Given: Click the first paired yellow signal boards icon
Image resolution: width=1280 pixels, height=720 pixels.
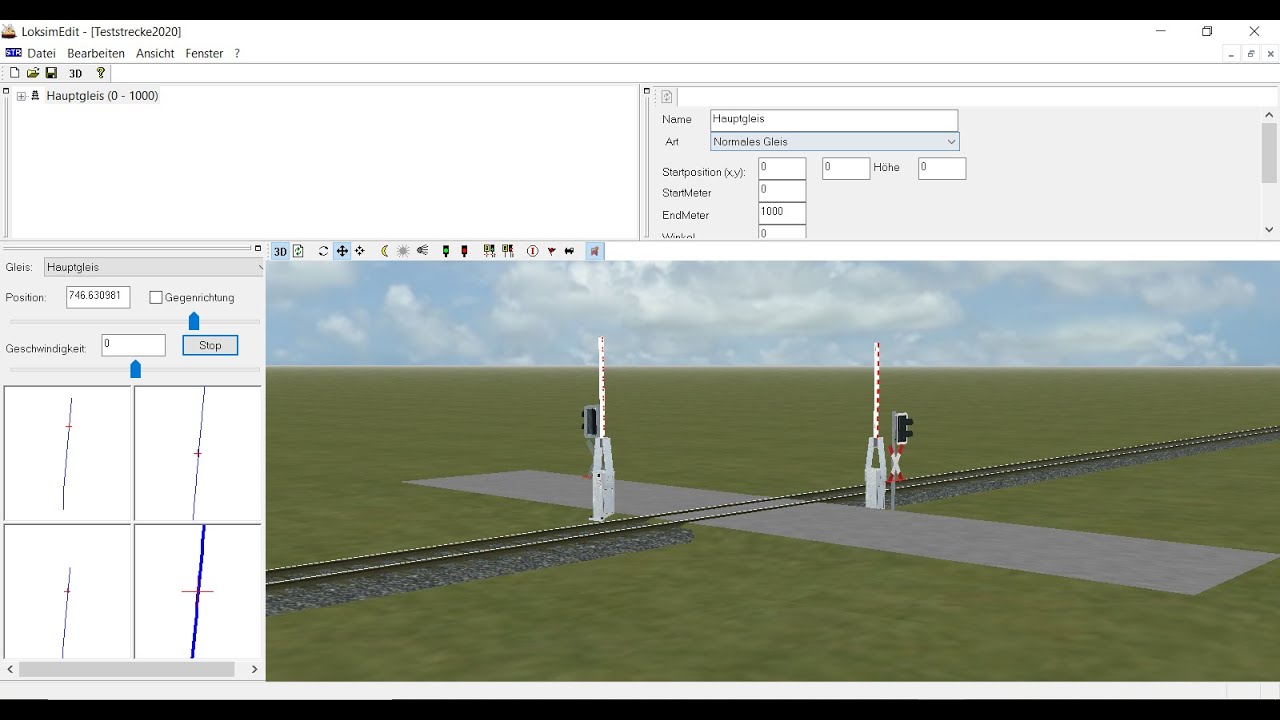Looking at the screenshot, I should (x=489, y=251).
